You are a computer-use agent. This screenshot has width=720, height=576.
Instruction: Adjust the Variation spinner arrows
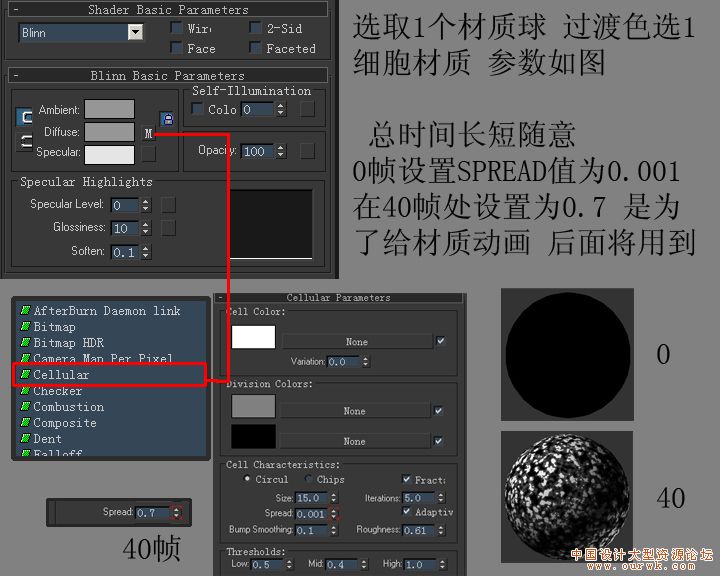coord(366,361)
